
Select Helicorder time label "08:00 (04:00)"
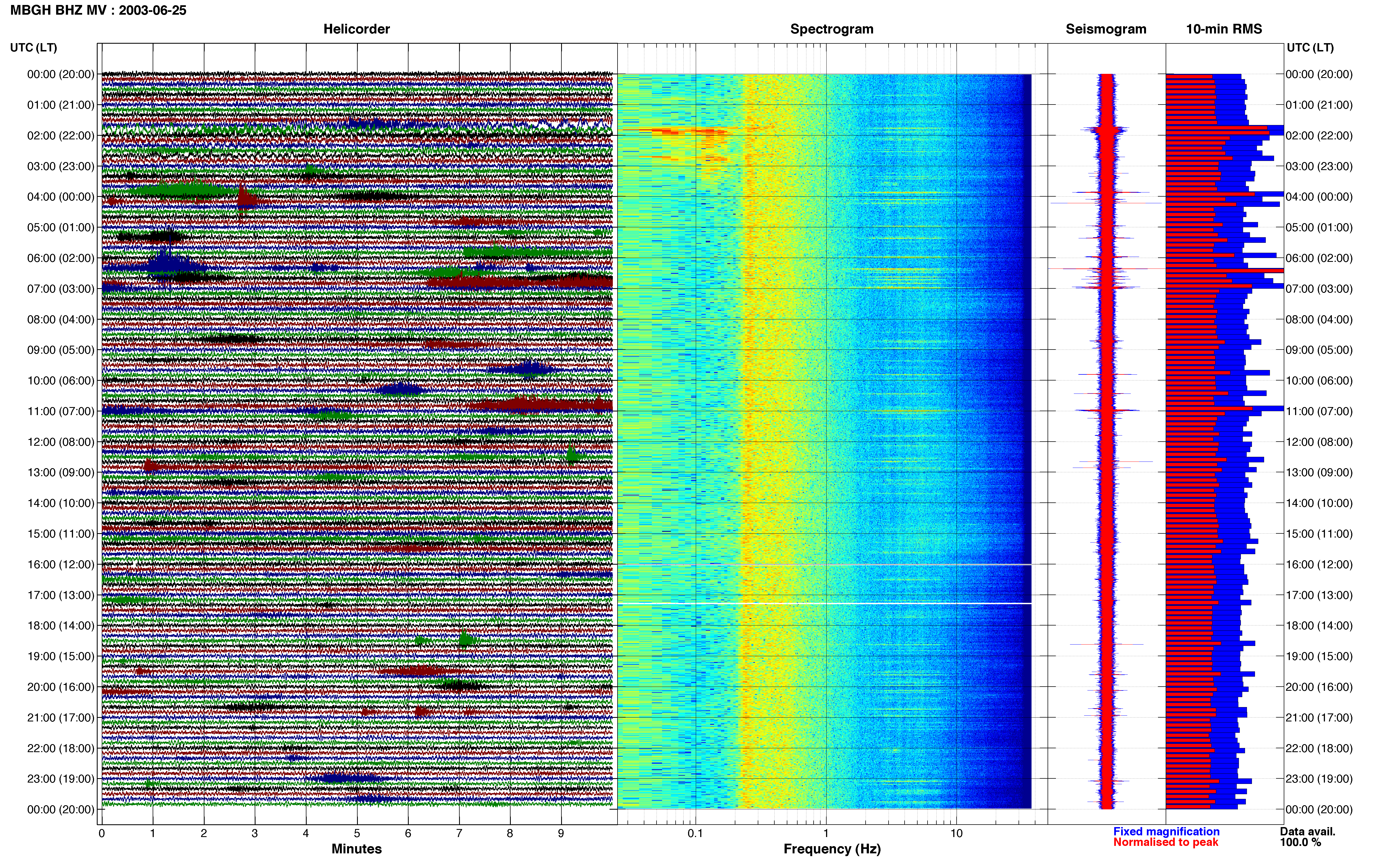[x=61, y=319]
